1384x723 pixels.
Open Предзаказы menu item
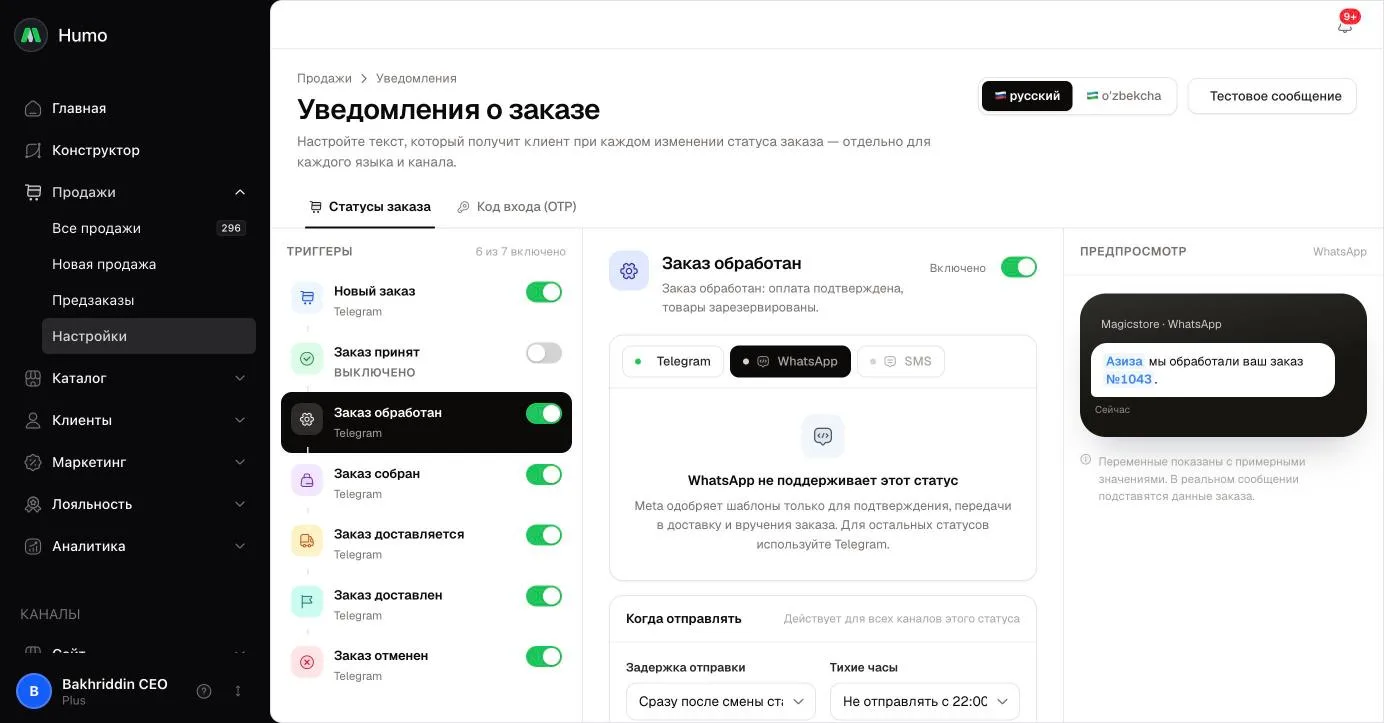149,300
